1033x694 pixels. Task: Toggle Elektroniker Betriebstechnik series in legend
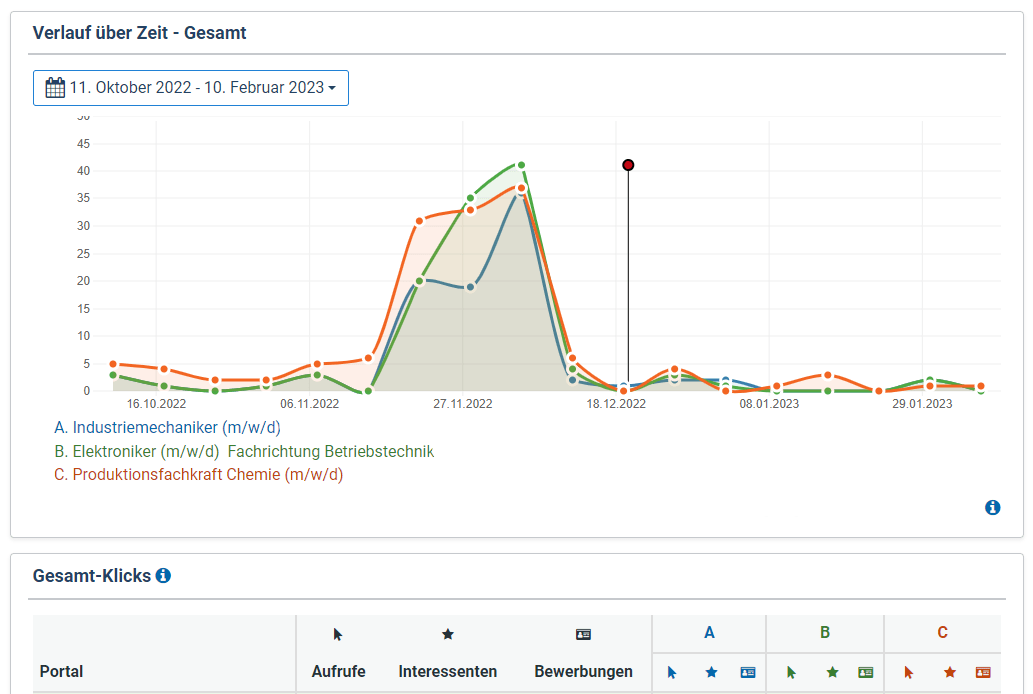244,451
